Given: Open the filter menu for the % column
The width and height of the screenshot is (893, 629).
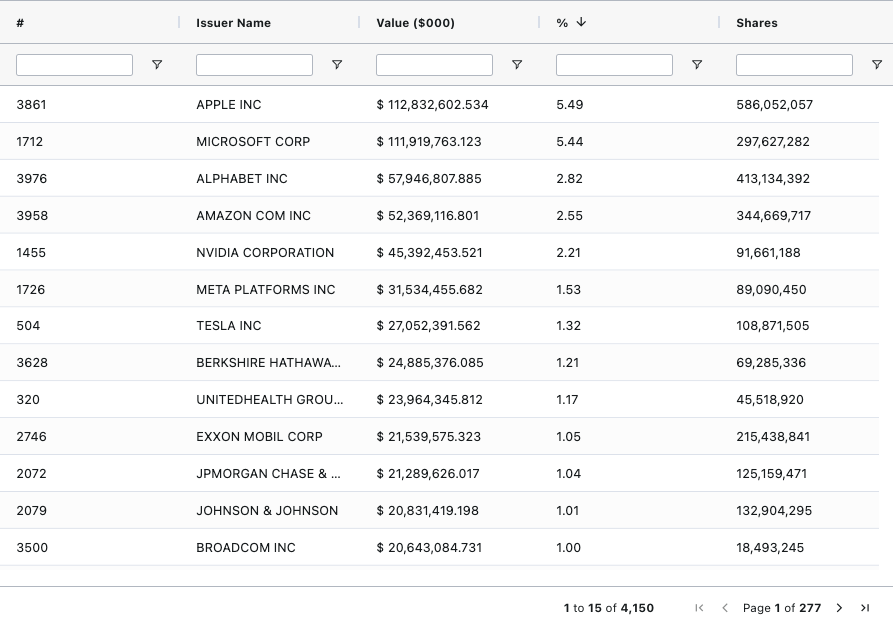Looking at the screenshot, I should point(697,65).
